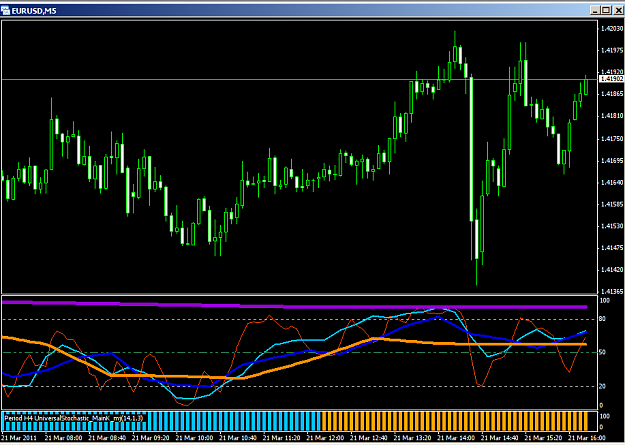Click the 20 level on the stochastic scale

pyautogui.click(x=602, y=386)
